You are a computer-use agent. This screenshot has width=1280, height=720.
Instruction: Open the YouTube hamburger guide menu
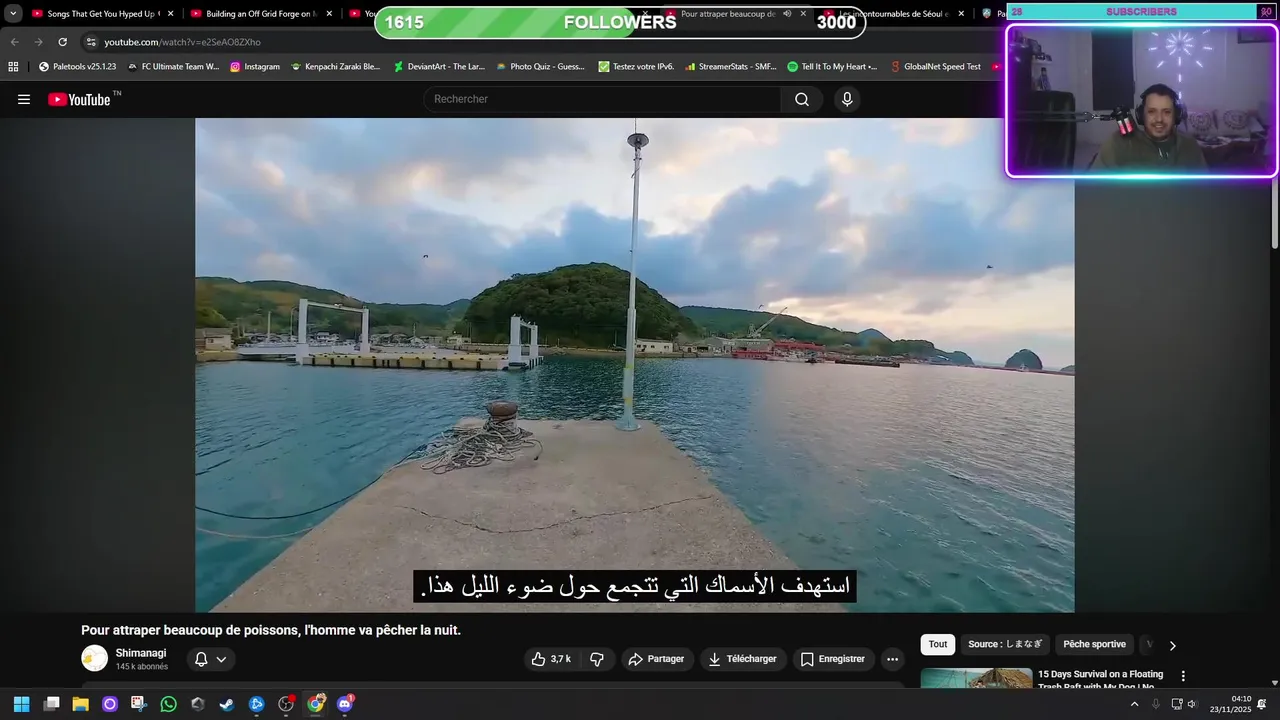coord(24,99)
